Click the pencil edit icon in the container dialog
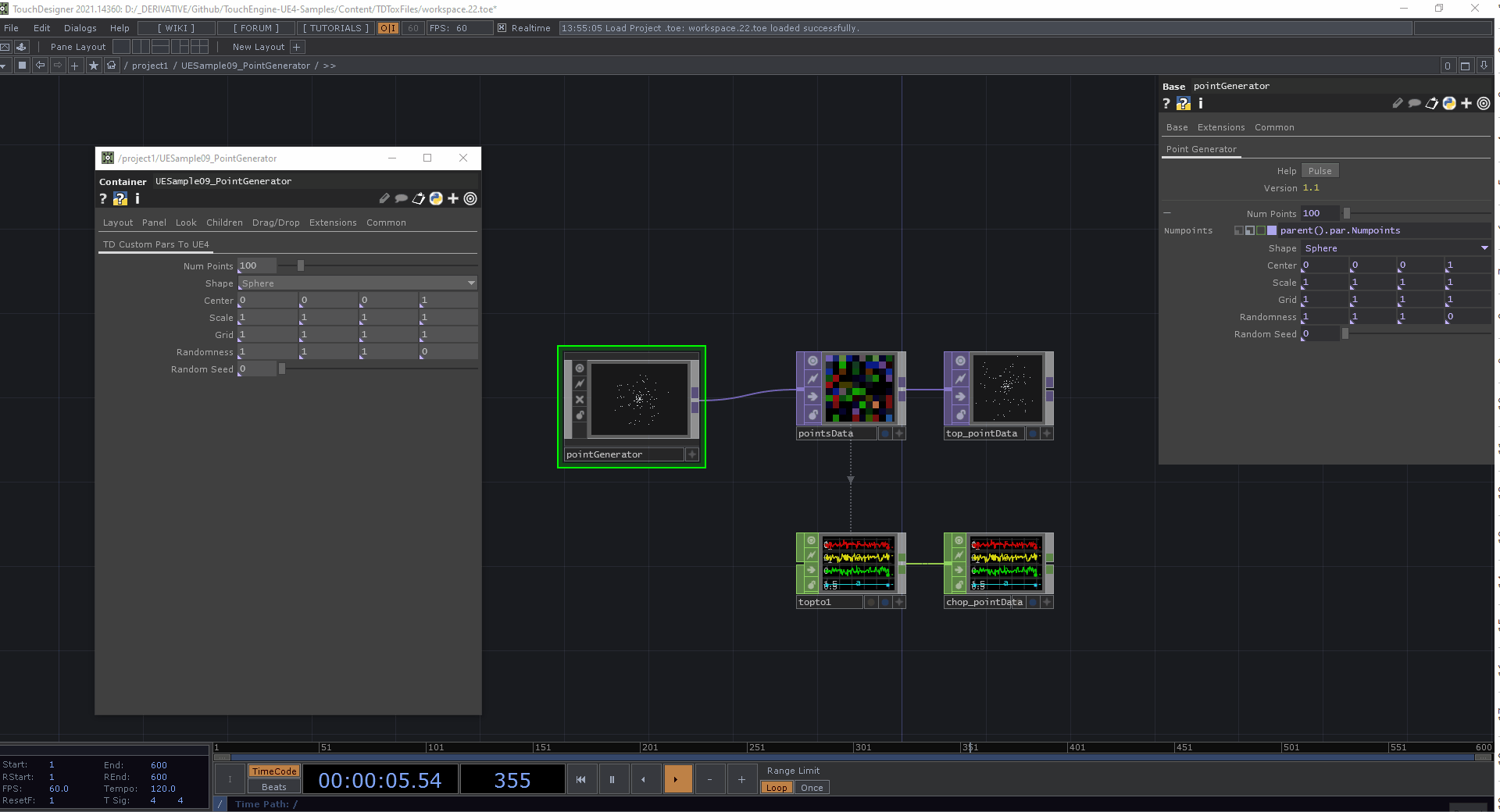Viewport: 1500px width, 812px height. tap(384, 199)
